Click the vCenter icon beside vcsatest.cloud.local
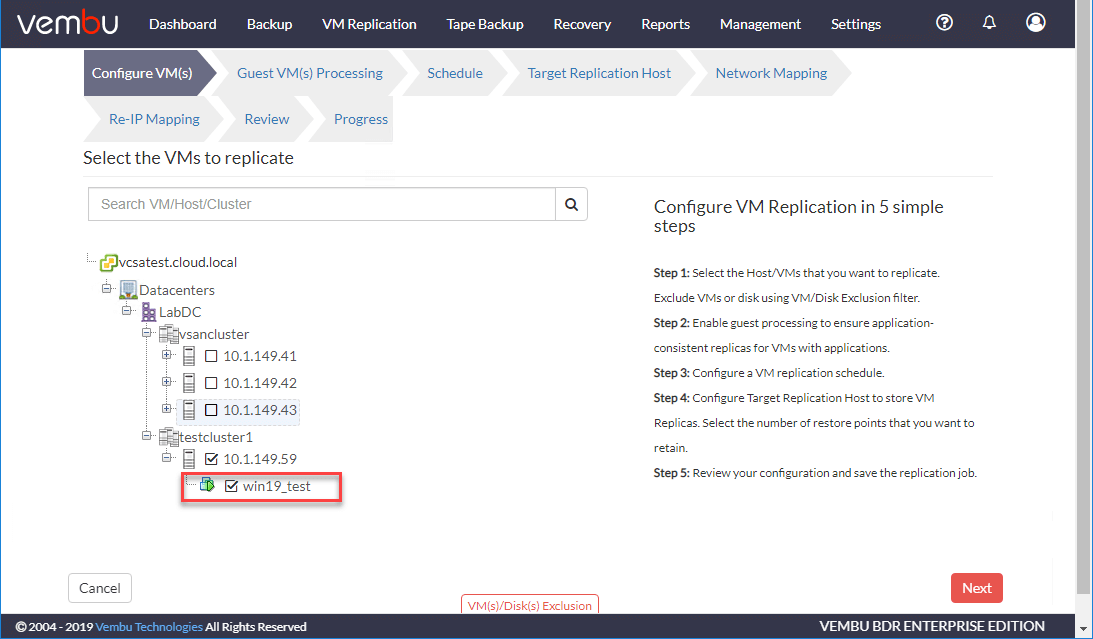The width and height of the screenshot is (1093, 639). coord(108,263)
